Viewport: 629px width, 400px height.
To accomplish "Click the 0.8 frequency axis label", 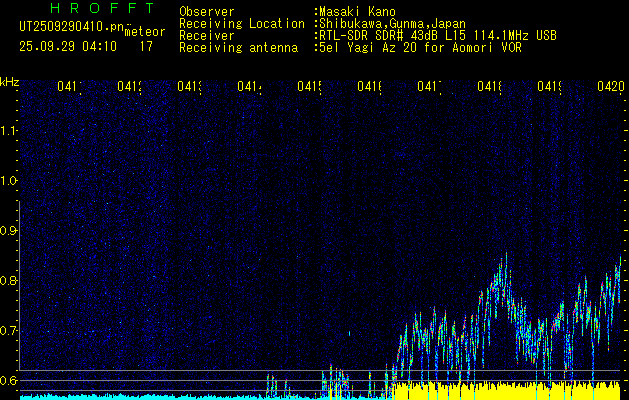I will click(x=9, y=280).
